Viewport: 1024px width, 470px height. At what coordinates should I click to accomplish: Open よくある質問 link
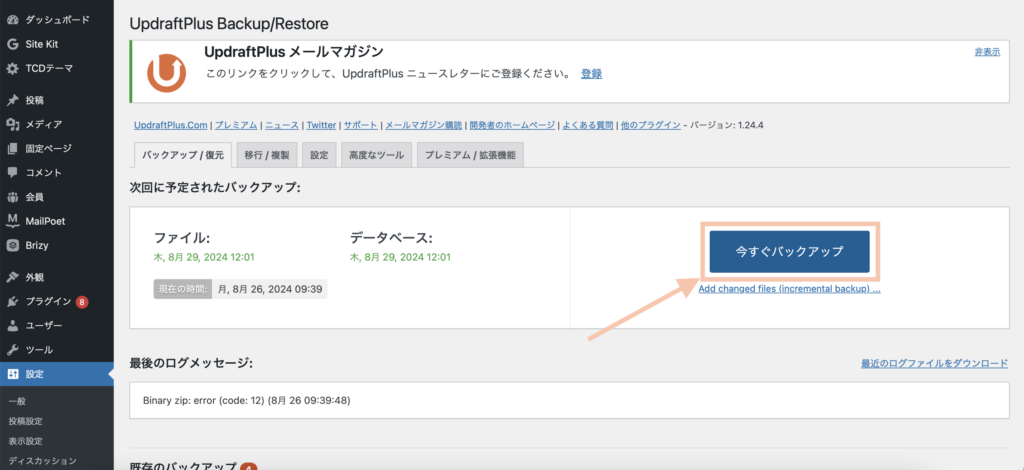tap(588, 125)
